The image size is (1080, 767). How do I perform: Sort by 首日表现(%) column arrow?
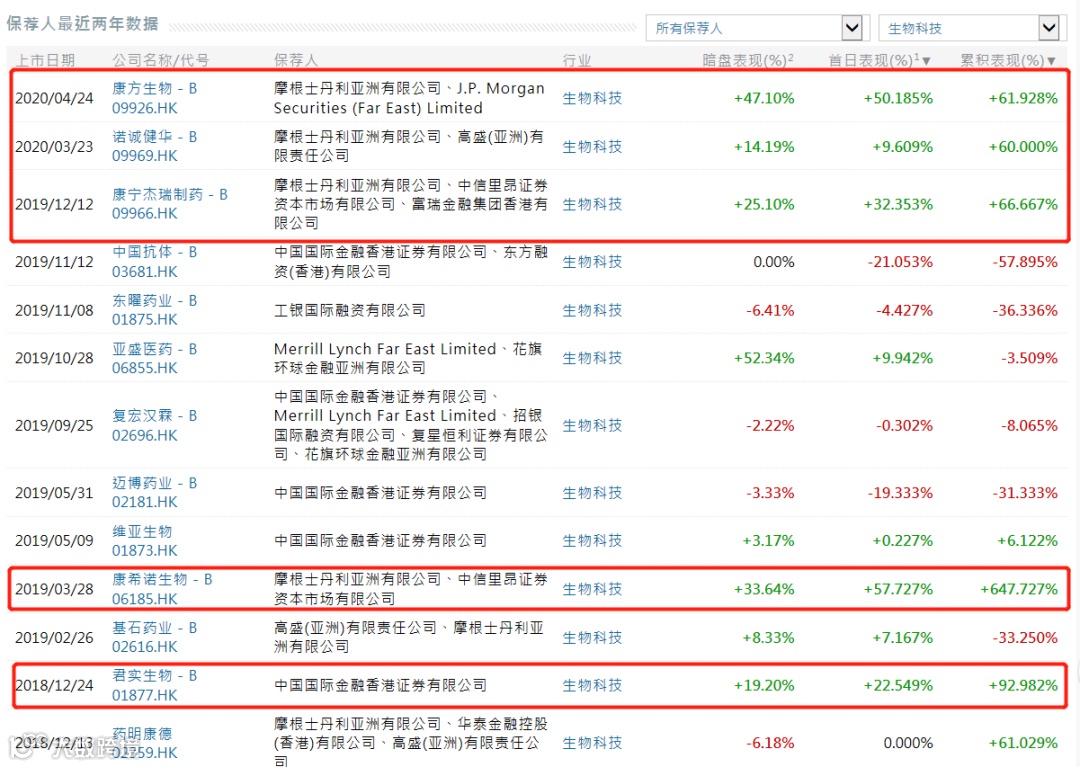coord(926,61)
